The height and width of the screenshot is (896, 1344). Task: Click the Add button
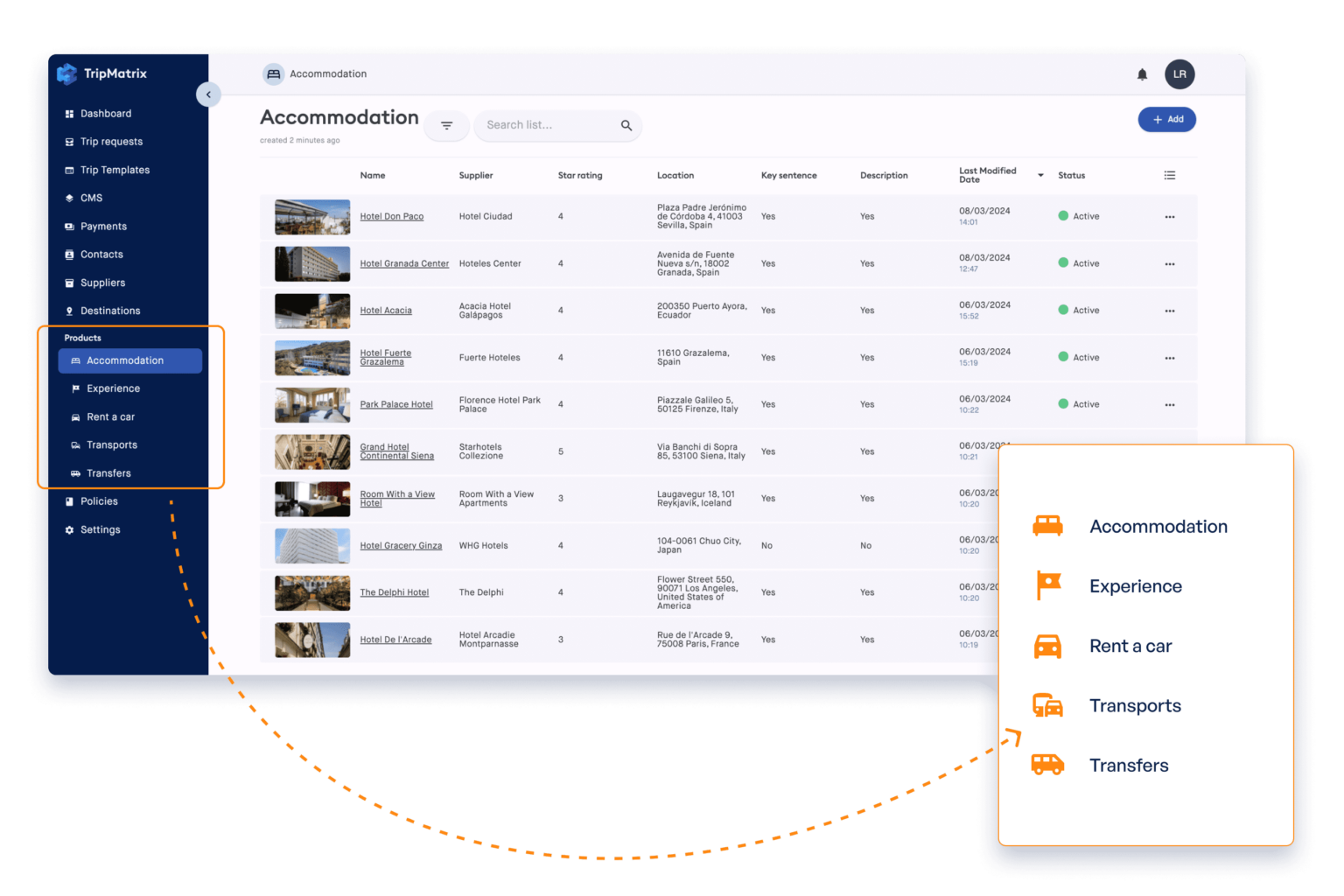(x=1166, y=119)
